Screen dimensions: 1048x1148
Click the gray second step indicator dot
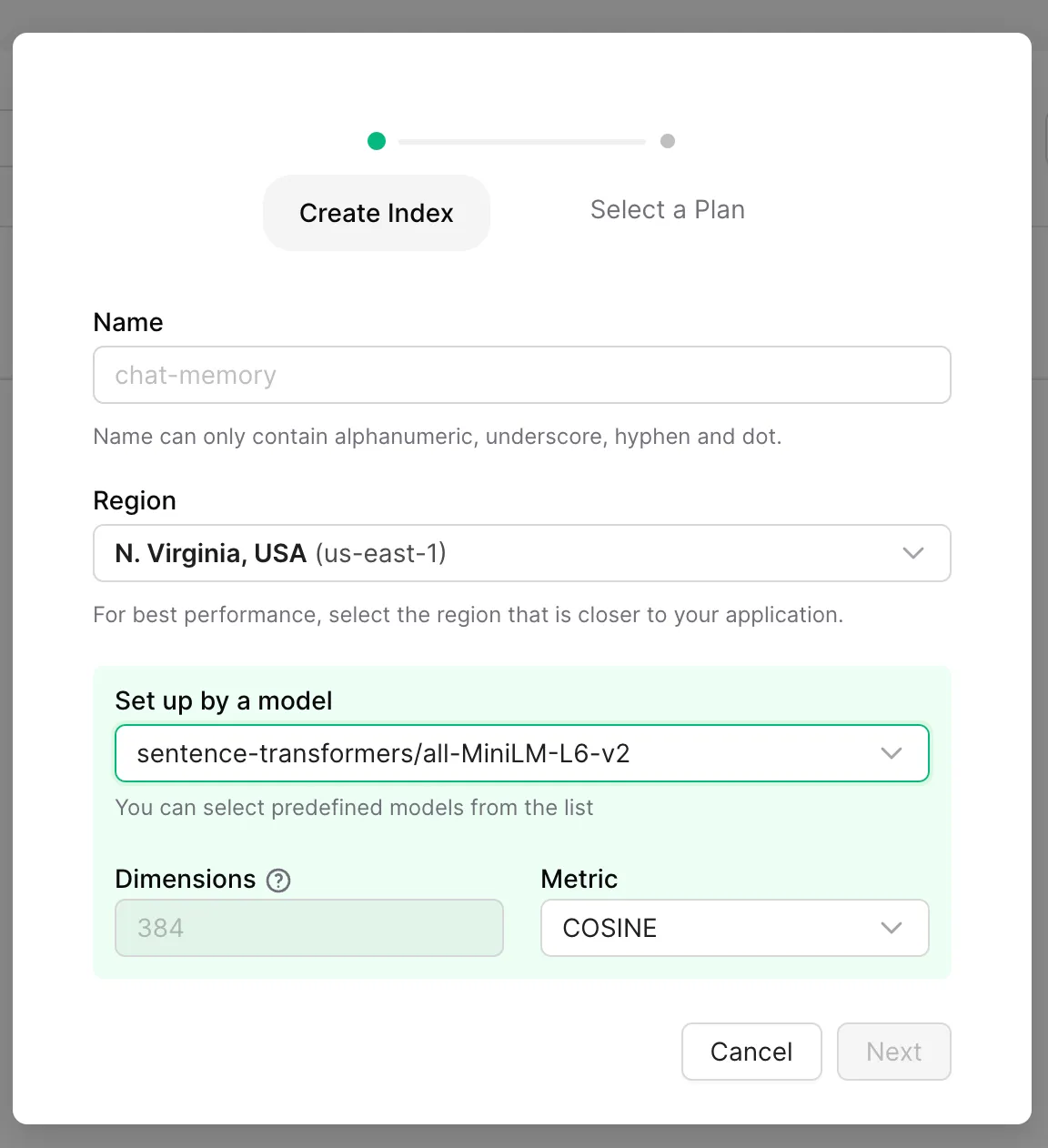668,141
